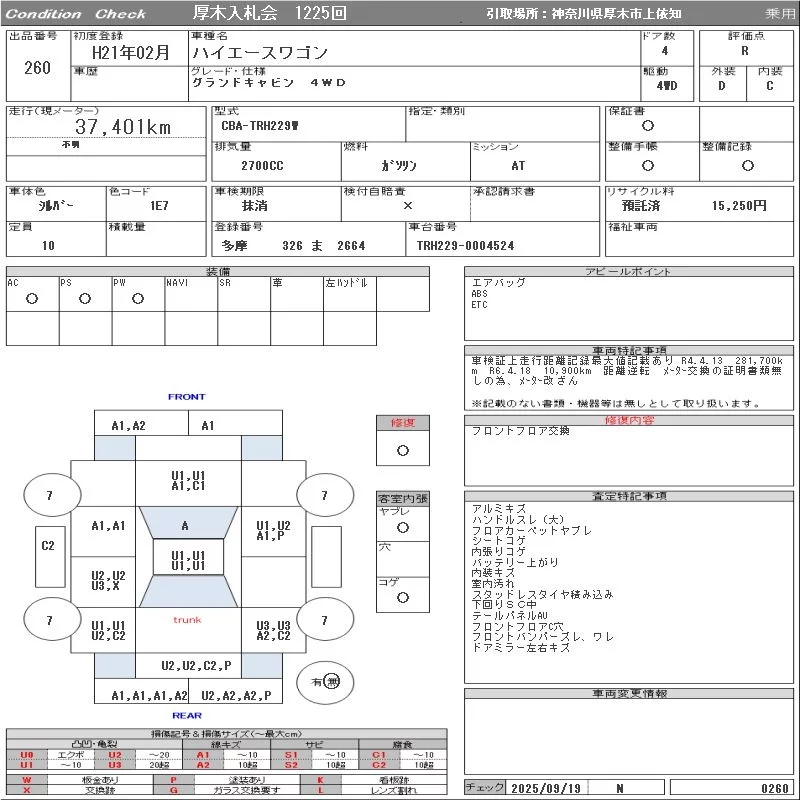Select the 整備手帳 circle mark
Screen dimensions: 800x800
(648, 165)
